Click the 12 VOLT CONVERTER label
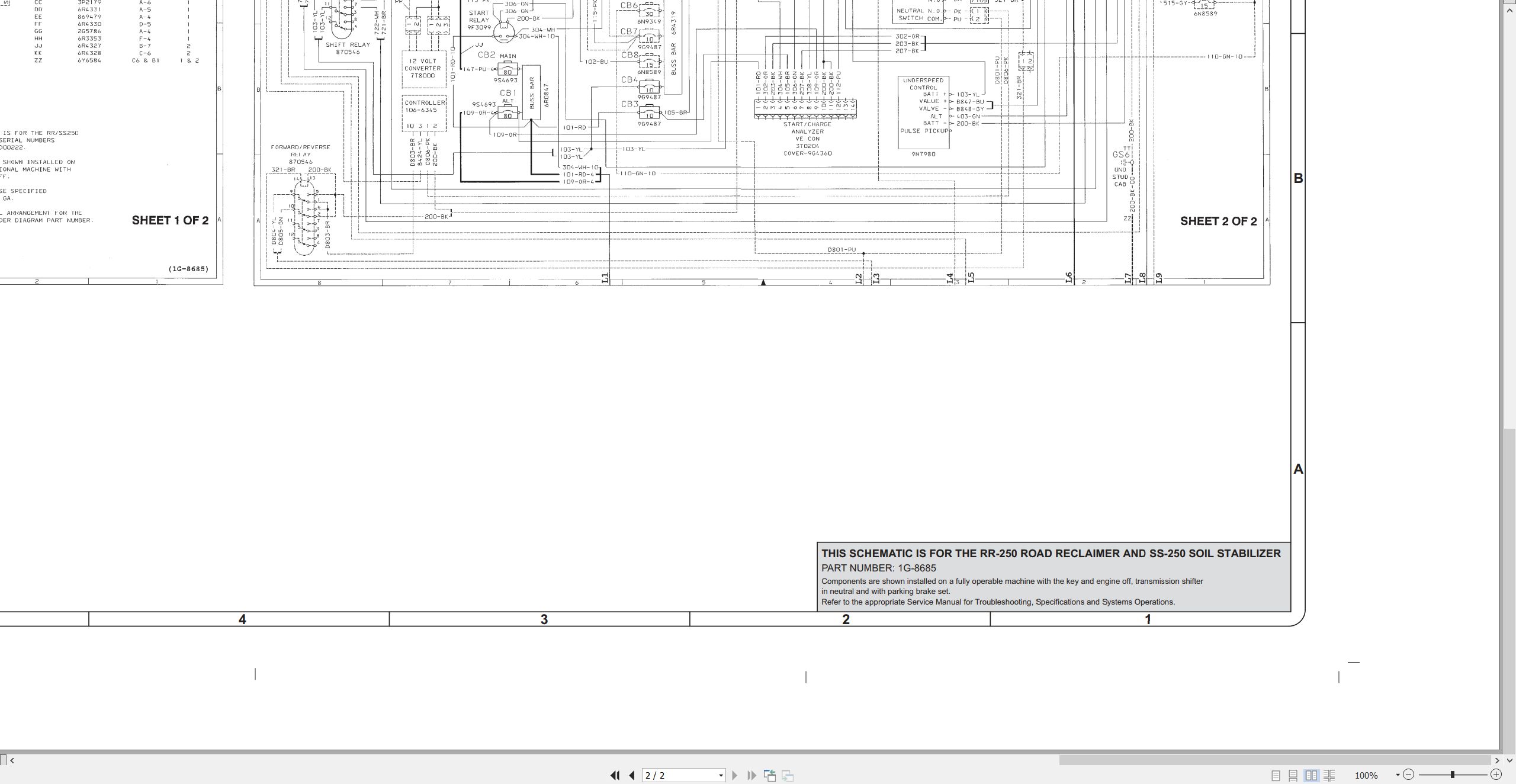This screenshot has height=784, width=1516. (423, 65)
